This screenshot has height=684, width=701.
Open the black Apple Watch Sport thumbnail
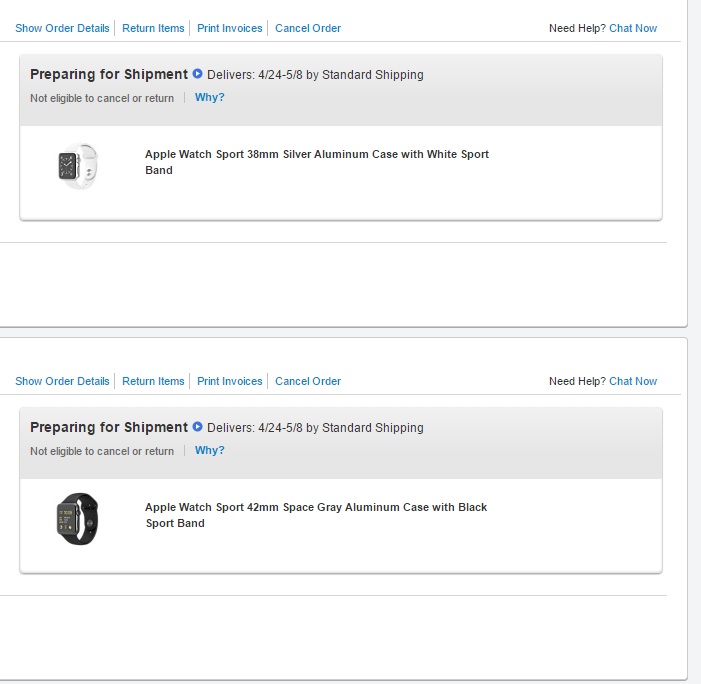(78, 519)
